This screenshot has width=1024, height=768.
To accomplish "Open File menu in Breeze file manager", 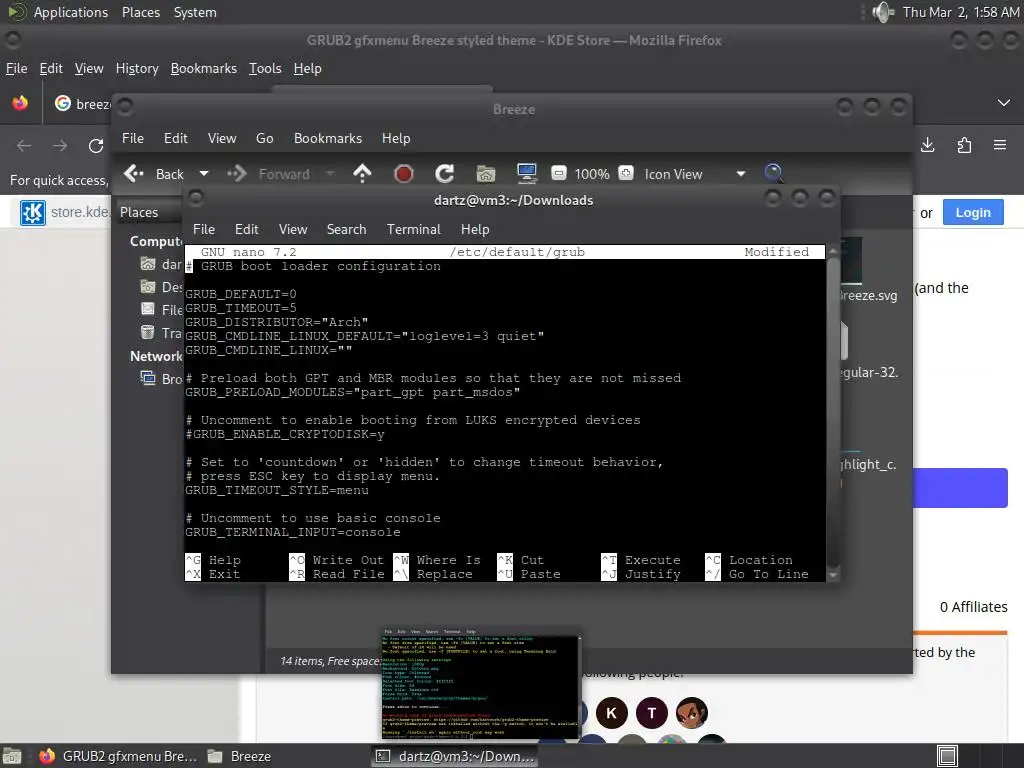I will coord(133,138).
